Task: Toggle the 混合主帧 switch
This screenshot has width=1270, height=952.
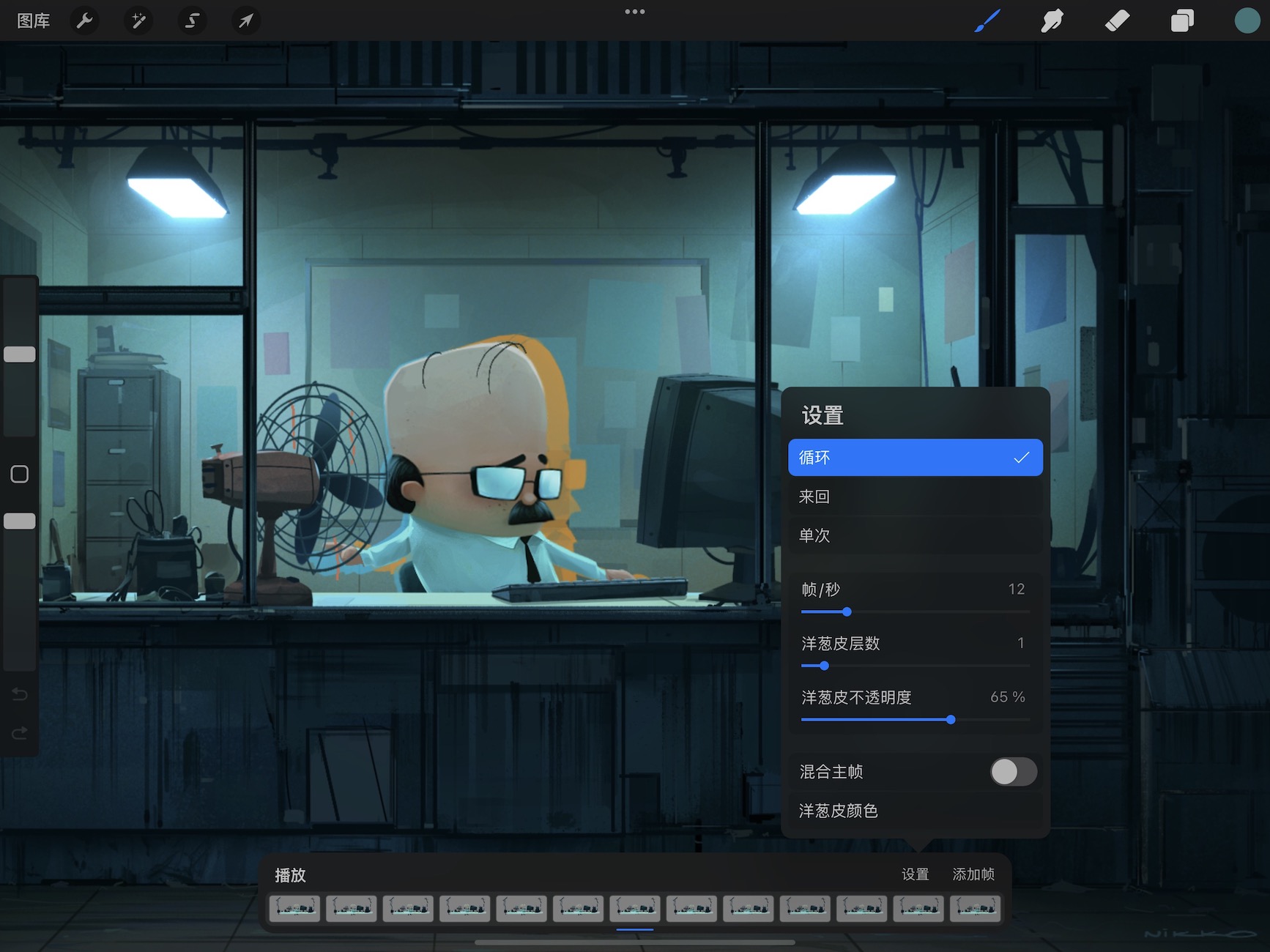Action: click(1014, 772)
